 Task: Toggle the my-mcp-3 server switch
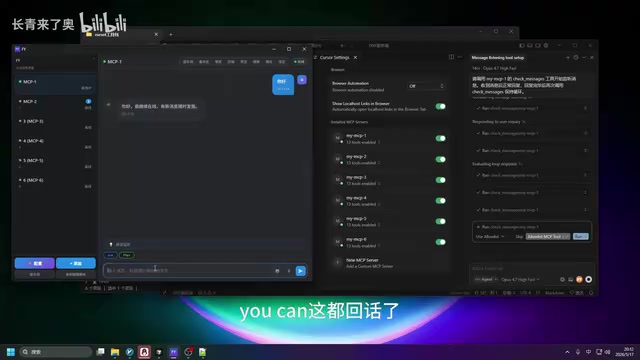(x=440, y=180)
